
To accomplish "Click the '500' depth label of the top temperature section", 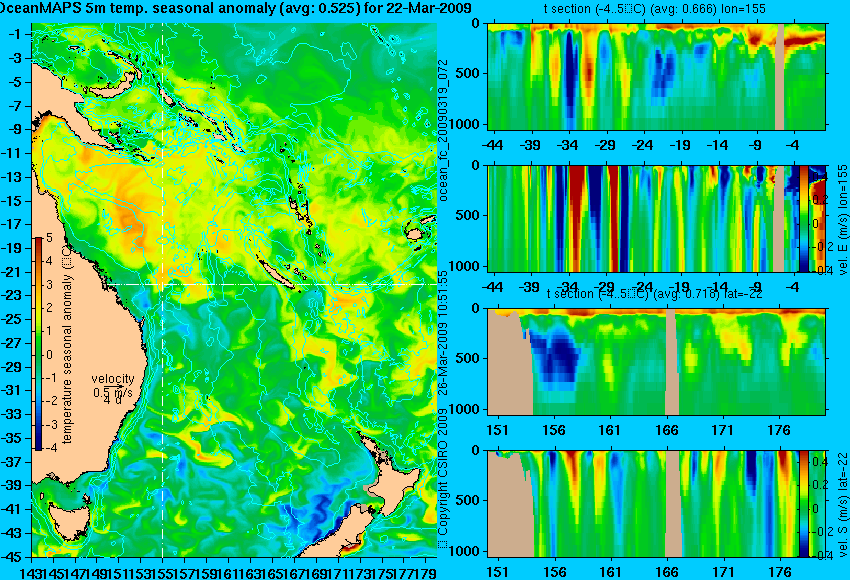I will 469,73.
